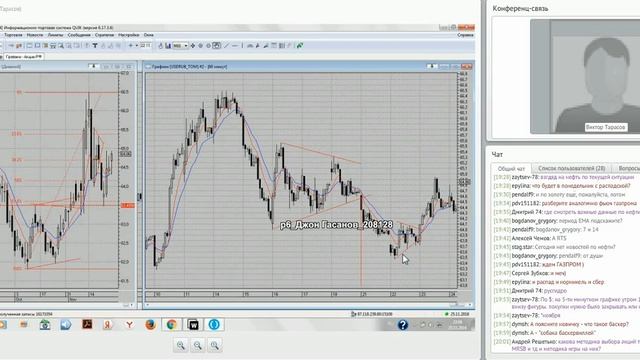Click the dymsh message asking about баскер

pos(561,324)
